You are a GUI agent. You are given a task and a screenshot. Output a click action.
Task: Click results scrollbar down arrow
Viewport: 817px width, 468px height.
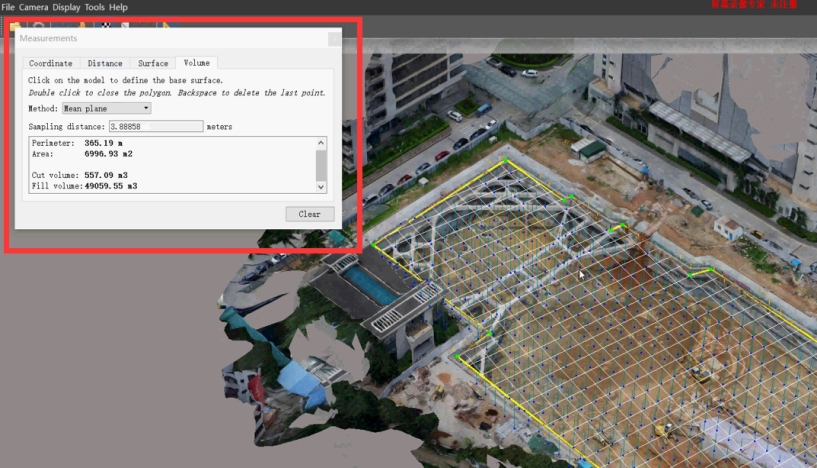[x=321, y=187]
